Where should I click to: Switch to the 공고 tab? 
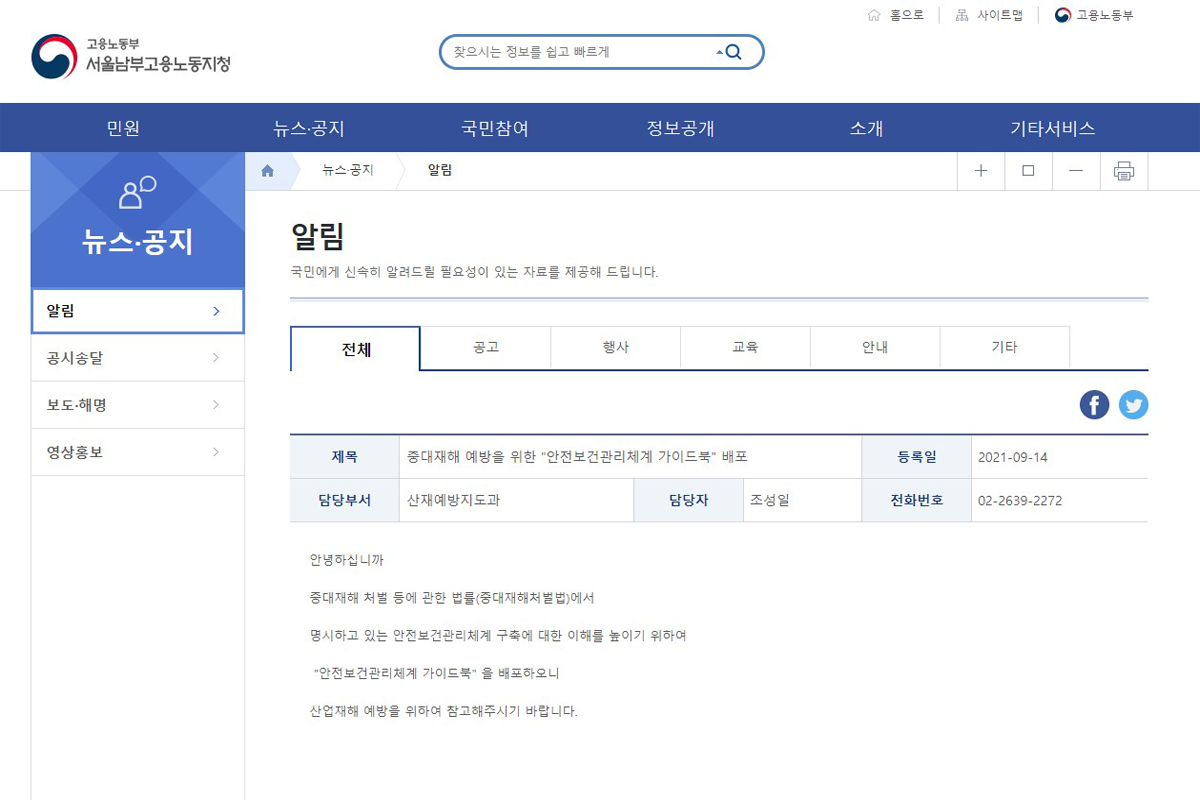[485, 348]
